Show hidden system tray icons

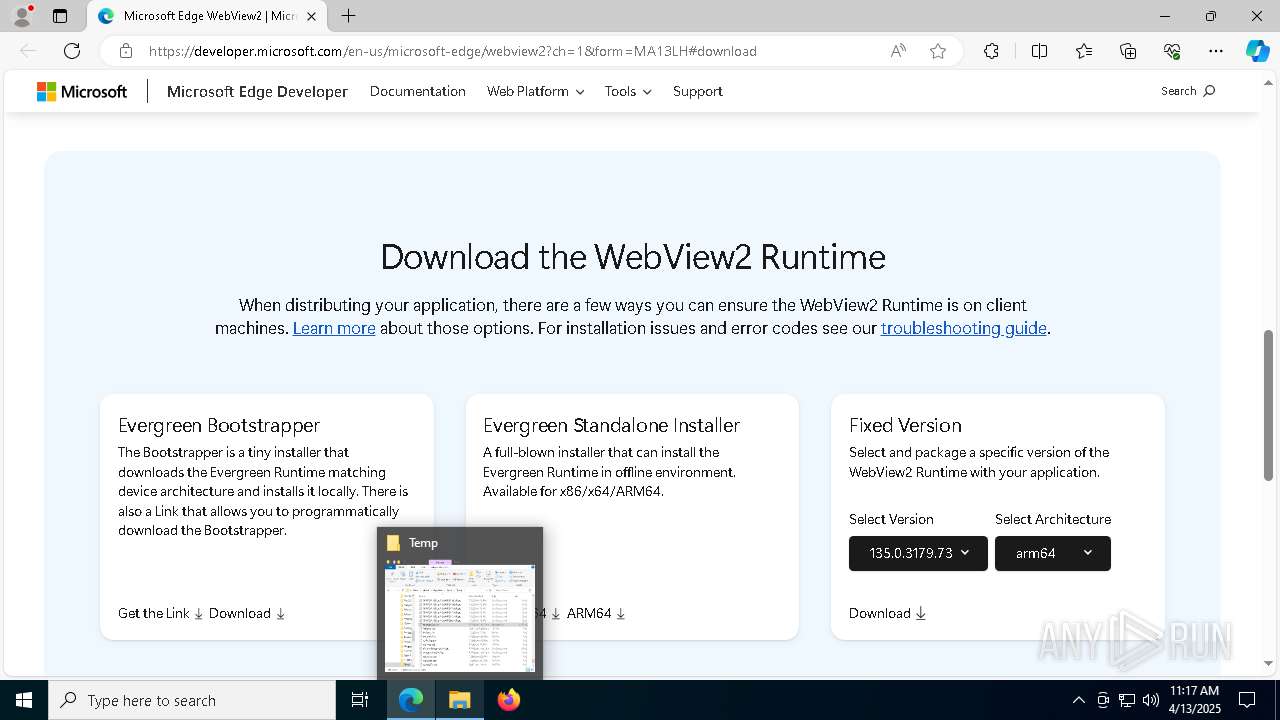(x=1078, y=700)
